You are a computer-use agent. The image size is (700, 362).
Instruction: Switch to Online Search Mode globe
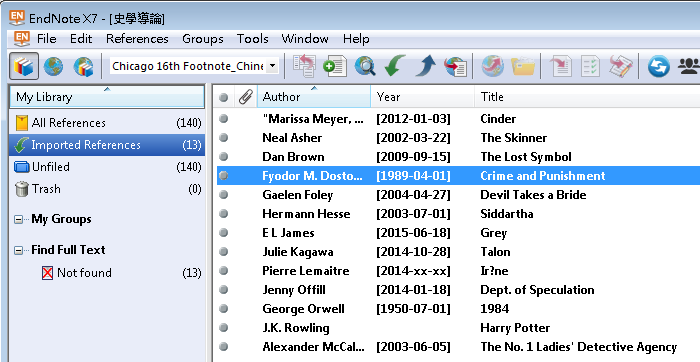tap(53, 67)
